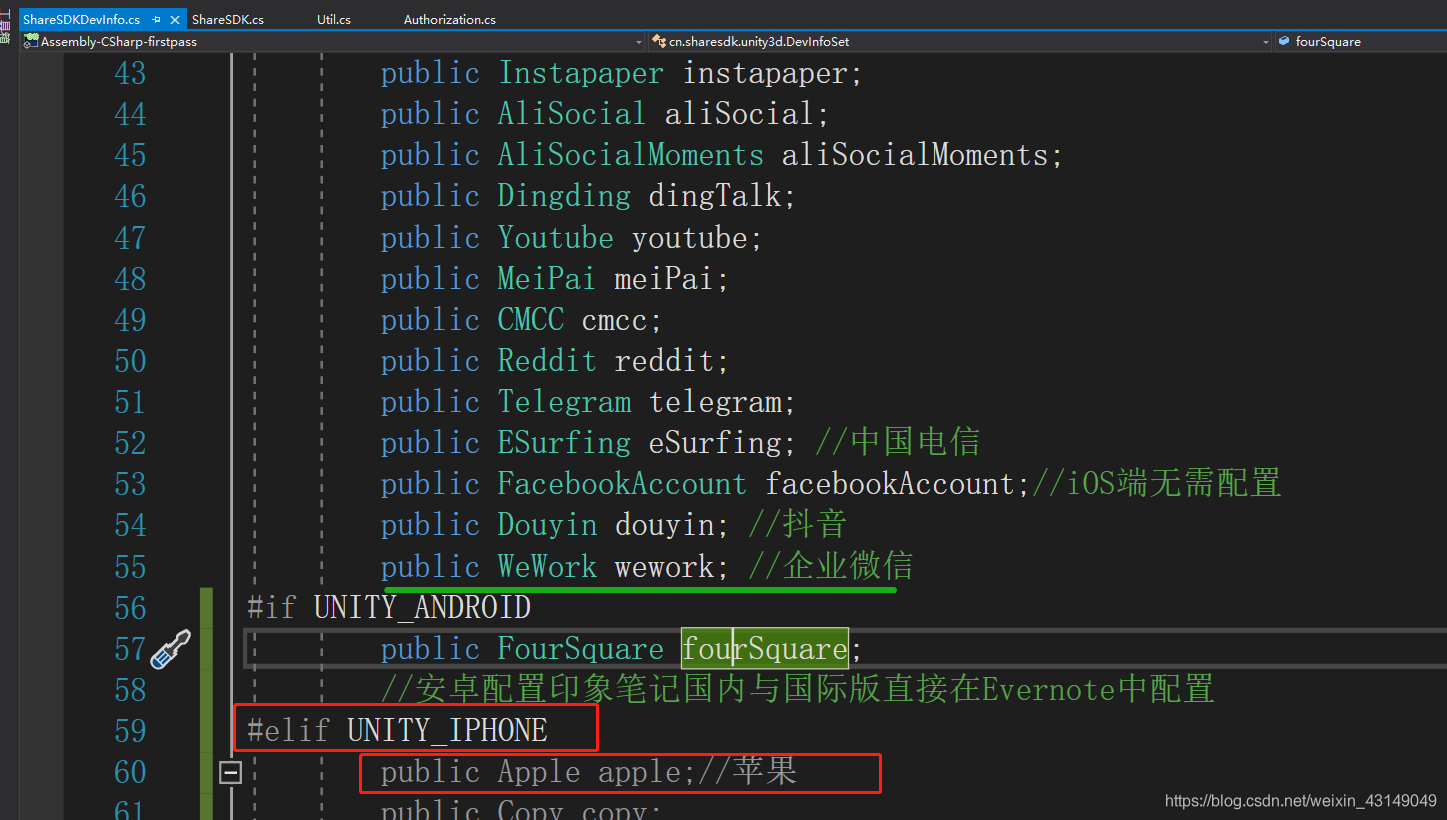The height and width of the screenshot is (820, 1447).
Task: Click the field icon beside fourSquare in the navigation bar
Action: point(1286,41)
